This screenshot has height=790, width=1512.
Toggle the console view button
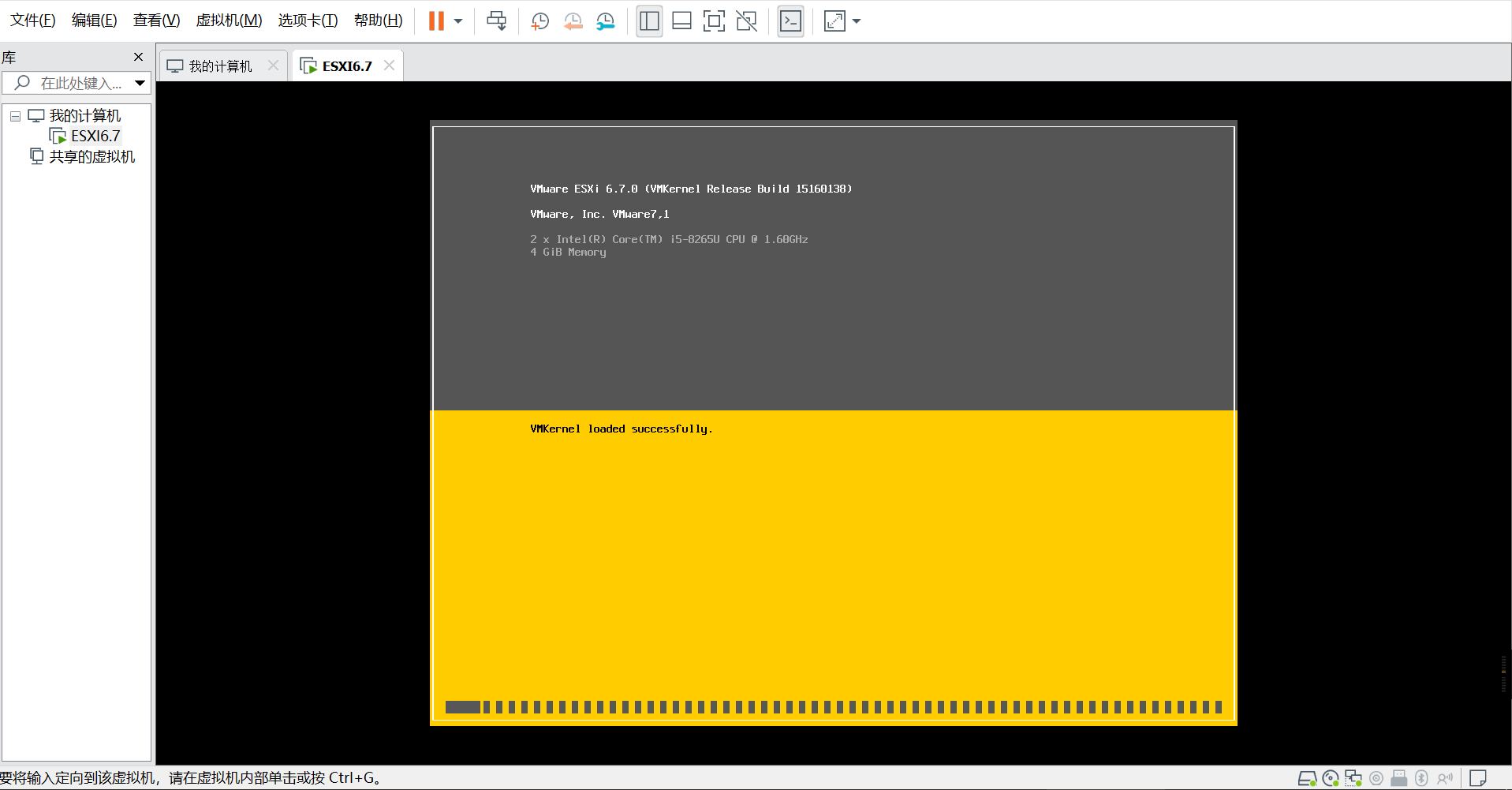click(790, 21)
